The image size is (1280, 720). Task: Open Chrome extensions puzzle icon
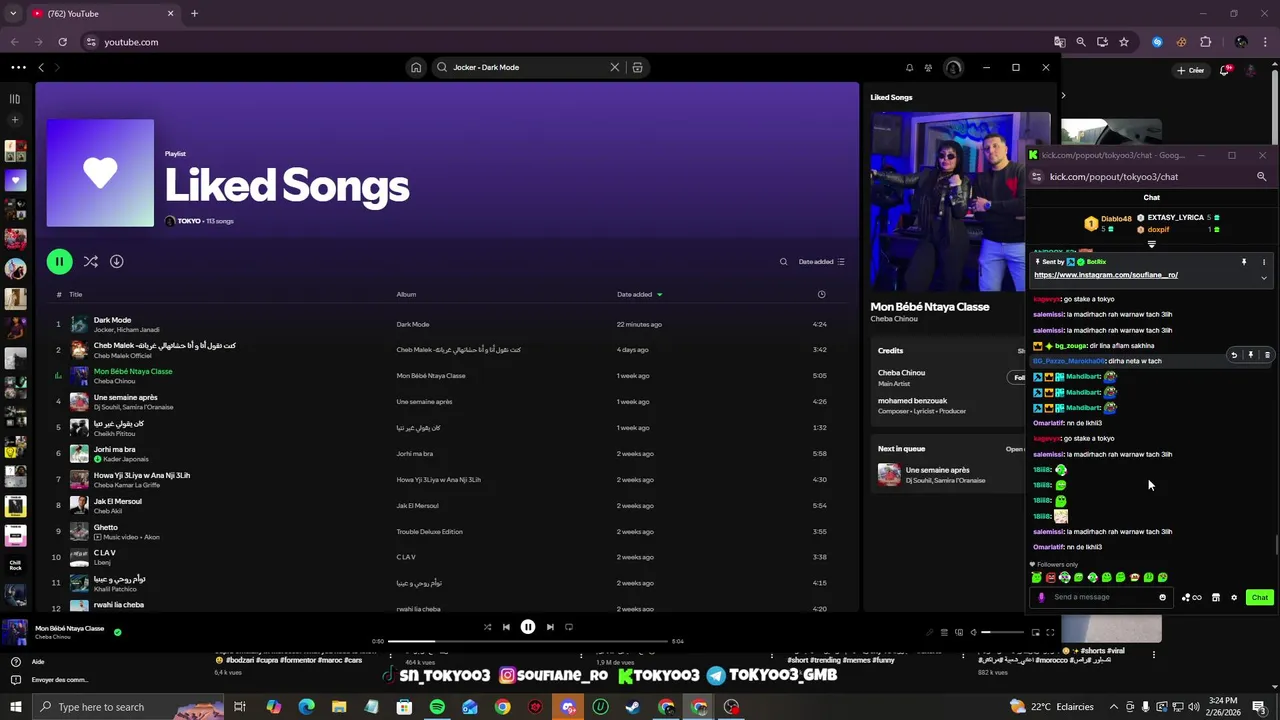pyautogui.click(x=1205, y=42)
